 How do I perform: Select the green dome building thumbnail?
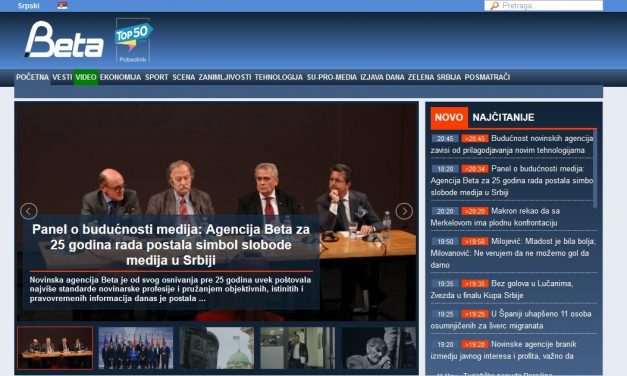pos(217,348)
